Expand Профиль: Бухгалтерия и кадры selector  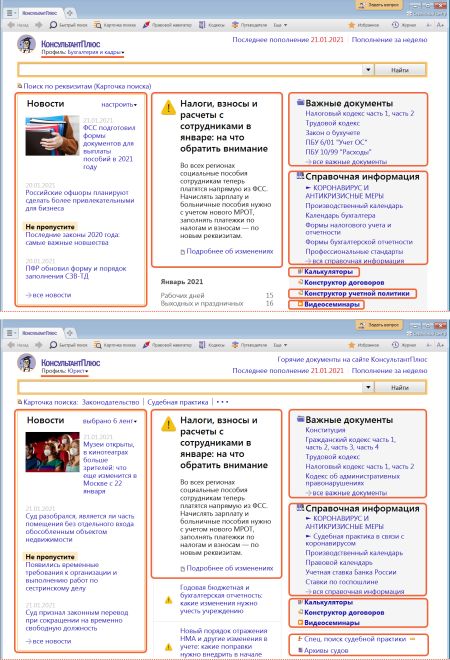click(x=83, y=53)
